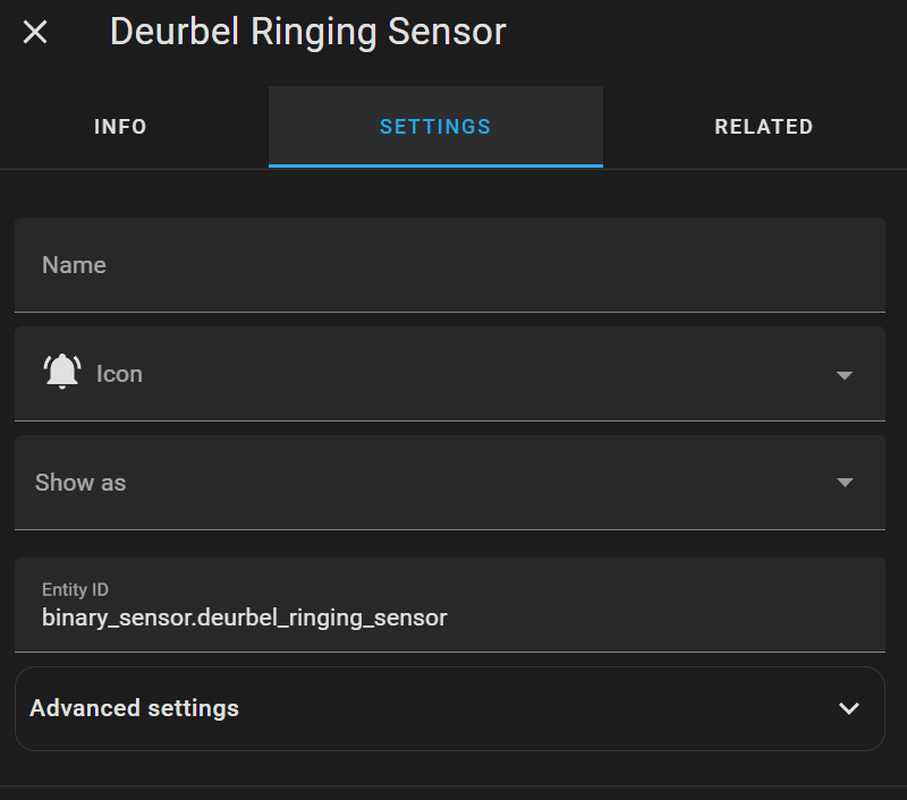The width and height of the screenshot is (907, 800).
Task: Switch to the RELATED tab
Action: point(764,127)
